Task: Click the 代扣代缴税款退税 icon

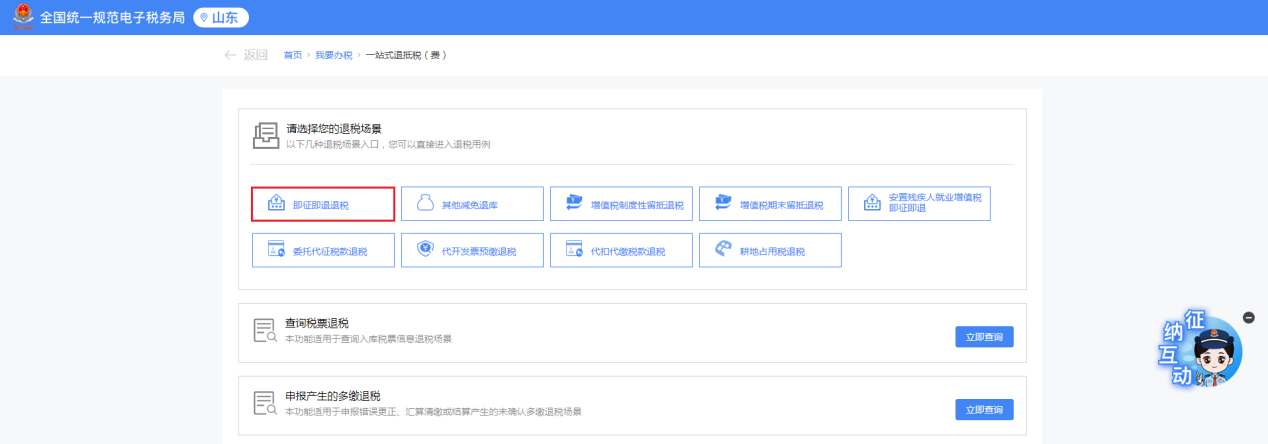Action: tap(574, 250)
